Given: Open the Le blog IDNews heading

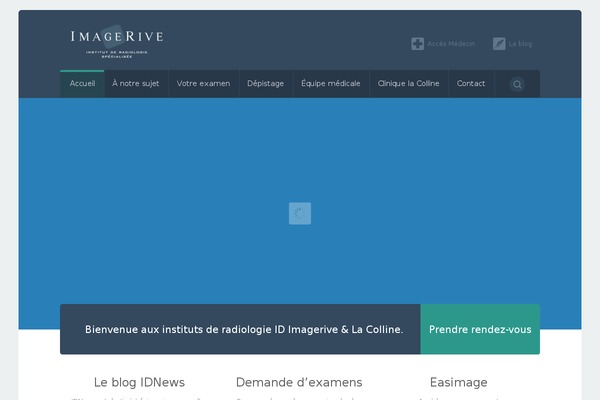Looking at the screenshot, I should point(139,382).
